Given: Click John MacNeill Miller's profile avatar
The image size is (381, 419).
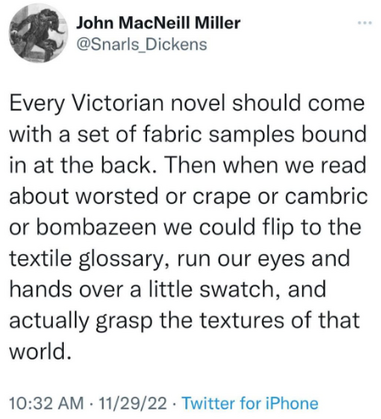Looking at the screenshot, I should [x=38, y=35].
